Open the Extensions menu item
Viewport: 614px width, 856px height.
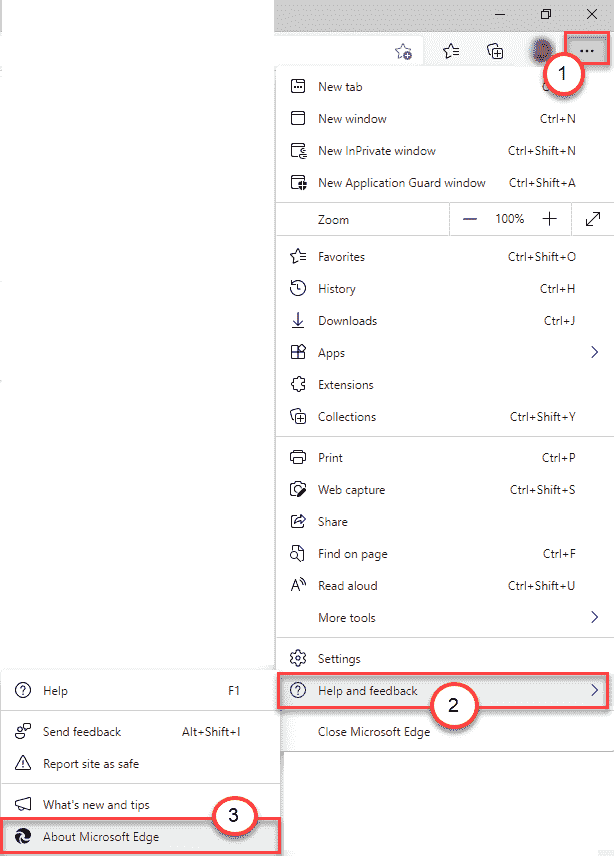click(x=345, y=385)
